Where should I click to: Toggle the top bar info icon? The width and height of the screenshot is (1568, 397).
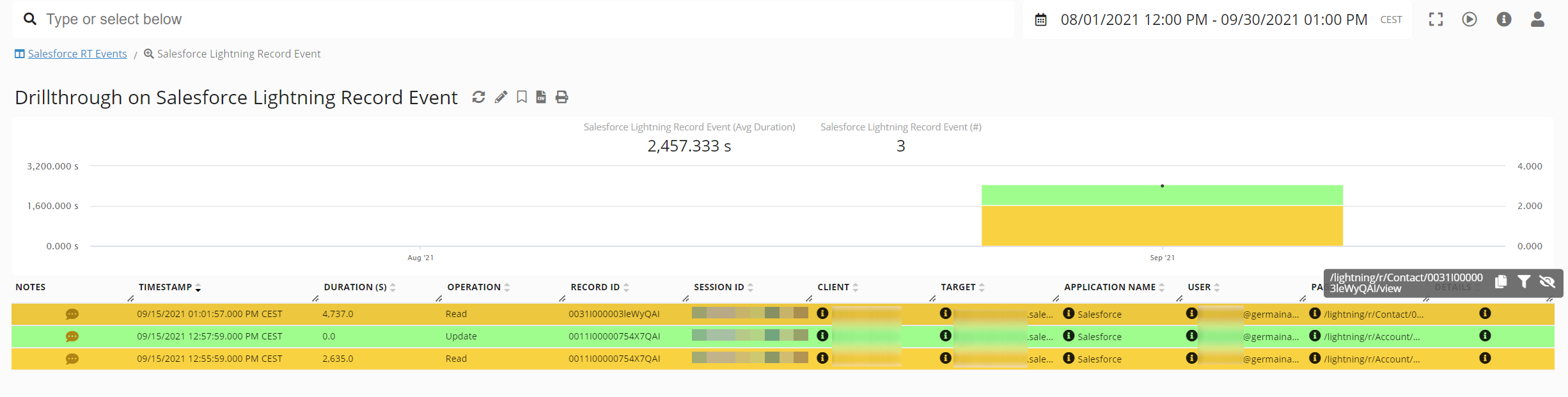click(x=1503, y=20)
